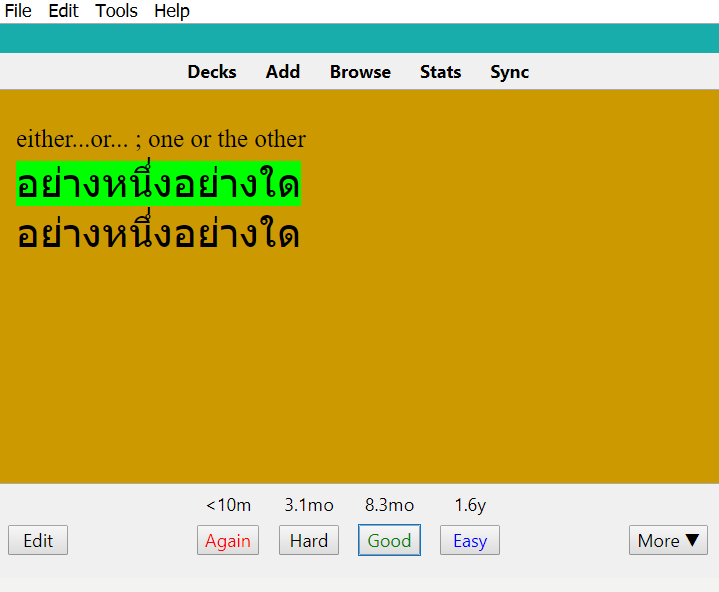This screenshot has width=719, height=592.
Task: Click the green highlighted Thai answer
Action: click(158, 183)
